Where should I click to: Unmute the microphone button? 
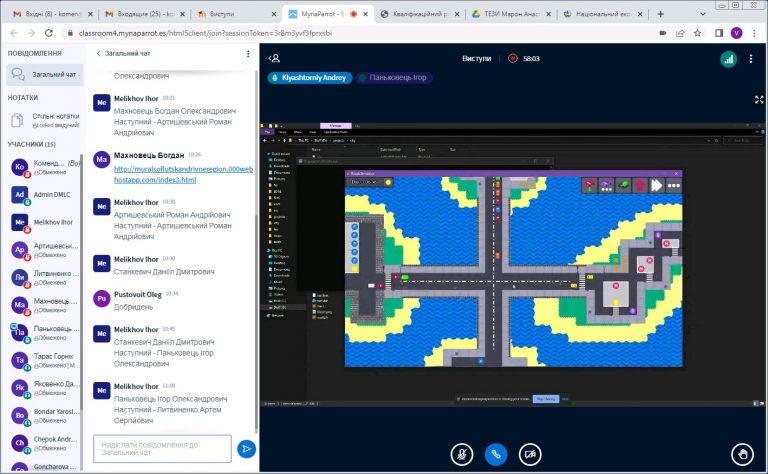point(462,453)
